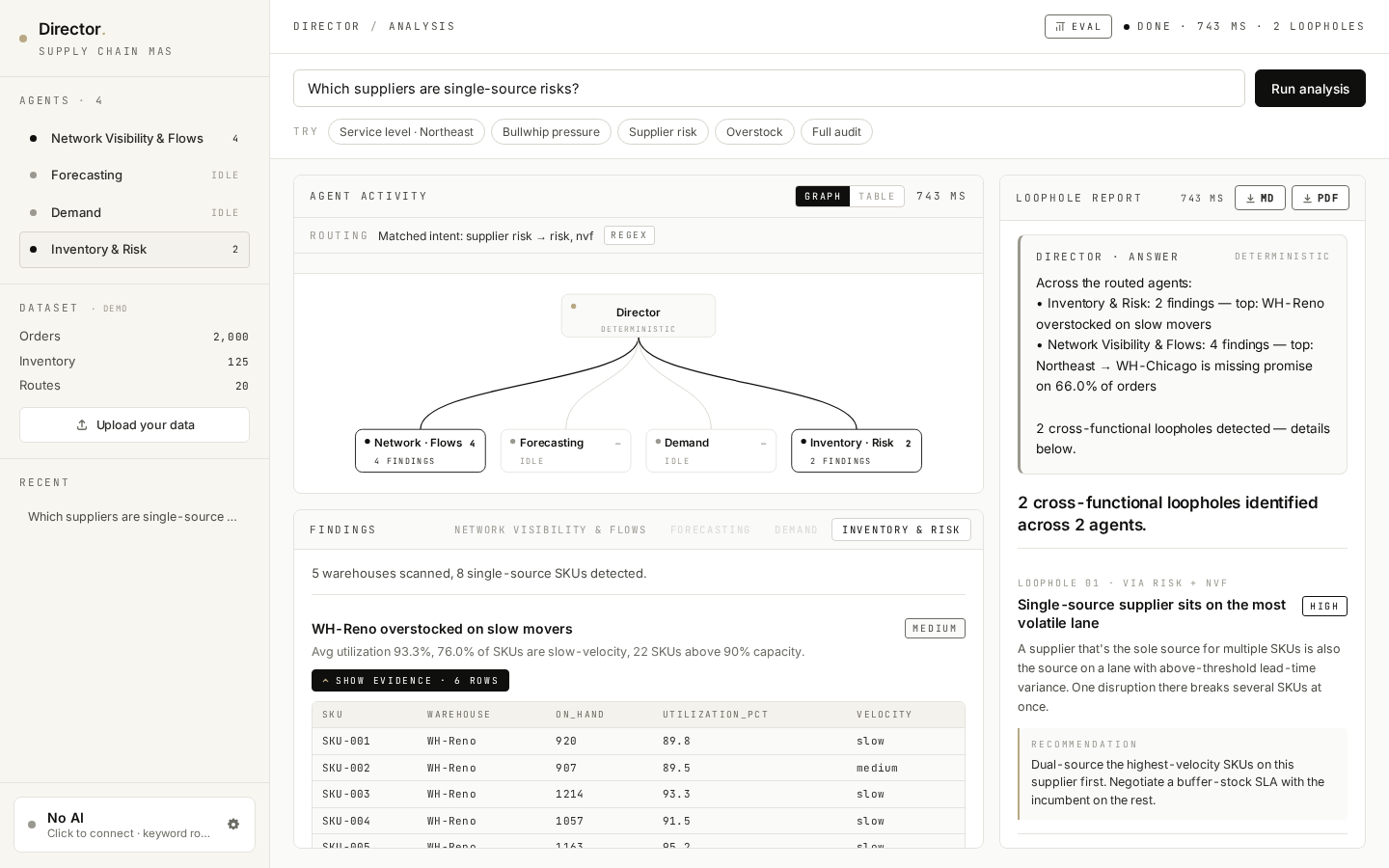Toggle Show Evidence 6 rows

(410, 681)
